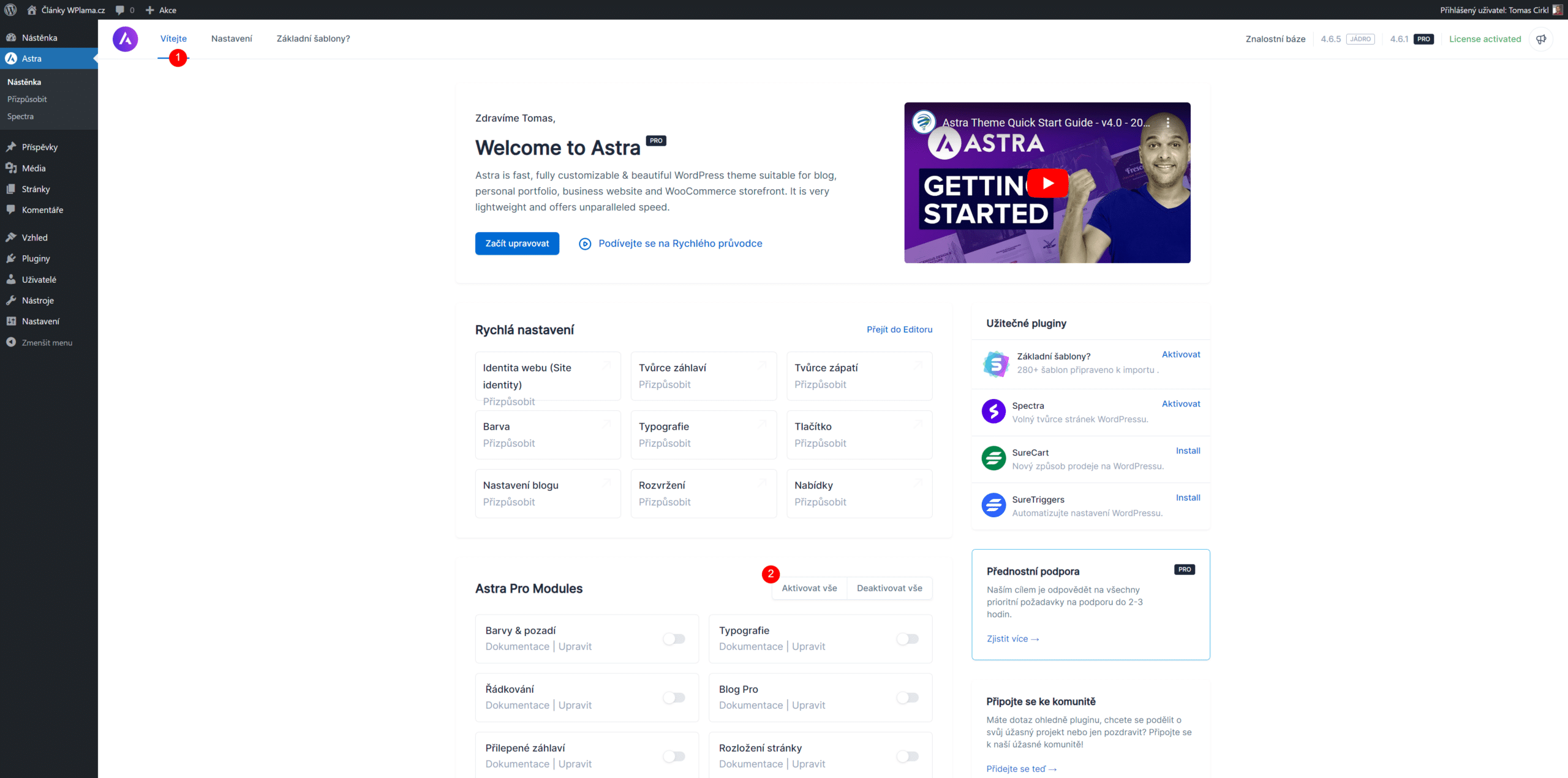1568x778 pixels.
Task: Activate Základní šablony plugin
Action: coord(1181,354)
